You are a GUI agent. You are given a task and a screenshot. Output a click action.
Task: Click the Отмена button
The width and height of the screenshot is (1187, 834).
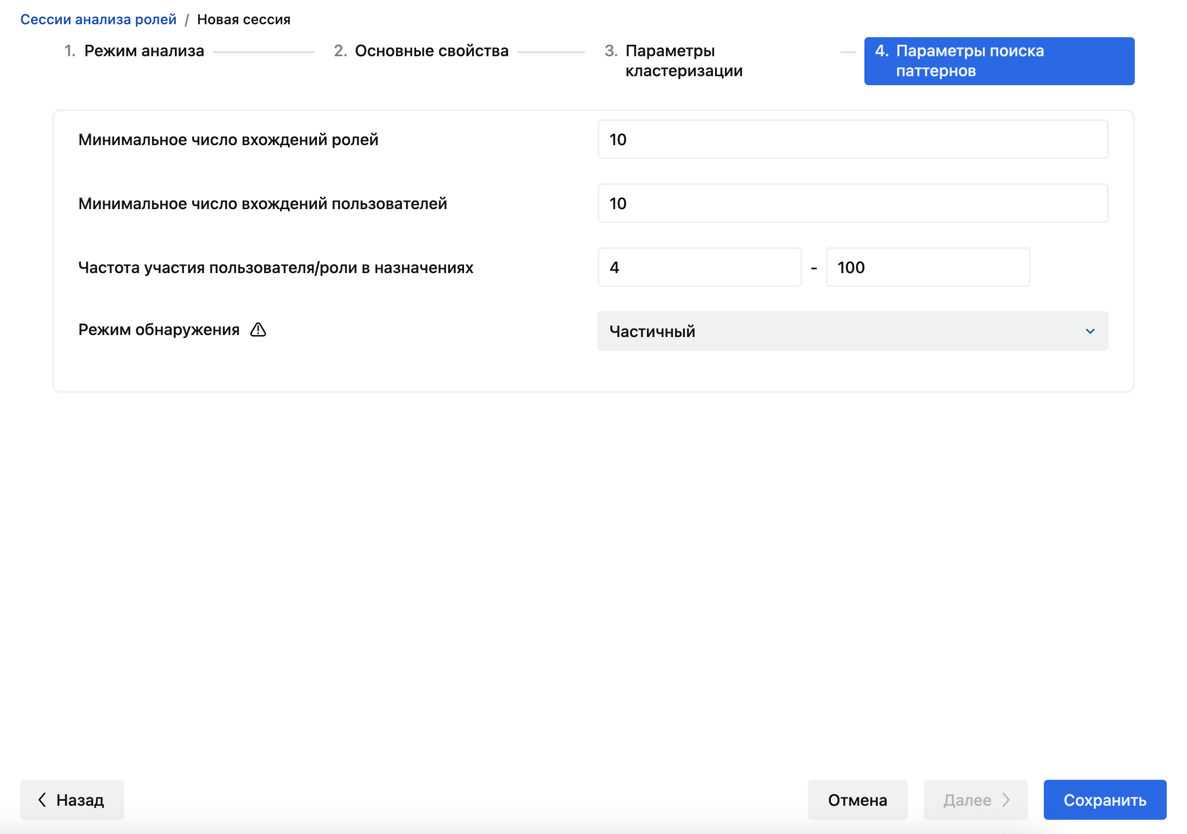858,800
